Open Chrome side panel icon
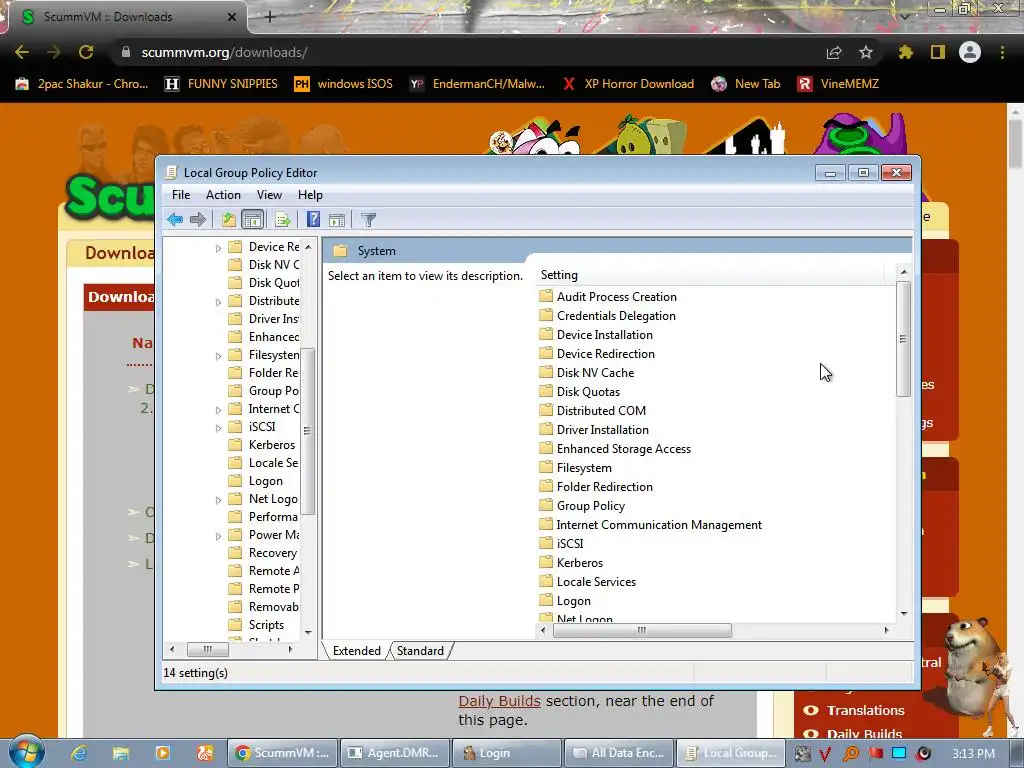The image size is (1024, 768). [x=938, y=52]
